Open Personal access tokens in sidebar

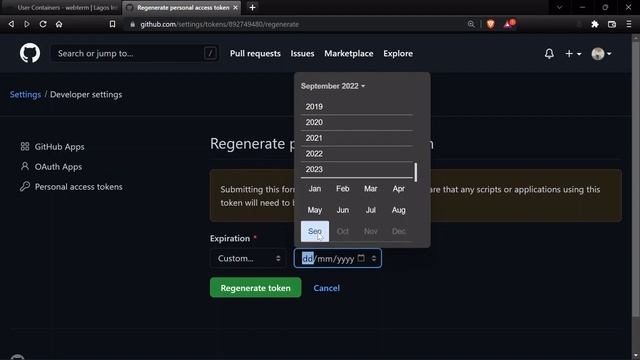pyautogui.click(x=71, y=187)
